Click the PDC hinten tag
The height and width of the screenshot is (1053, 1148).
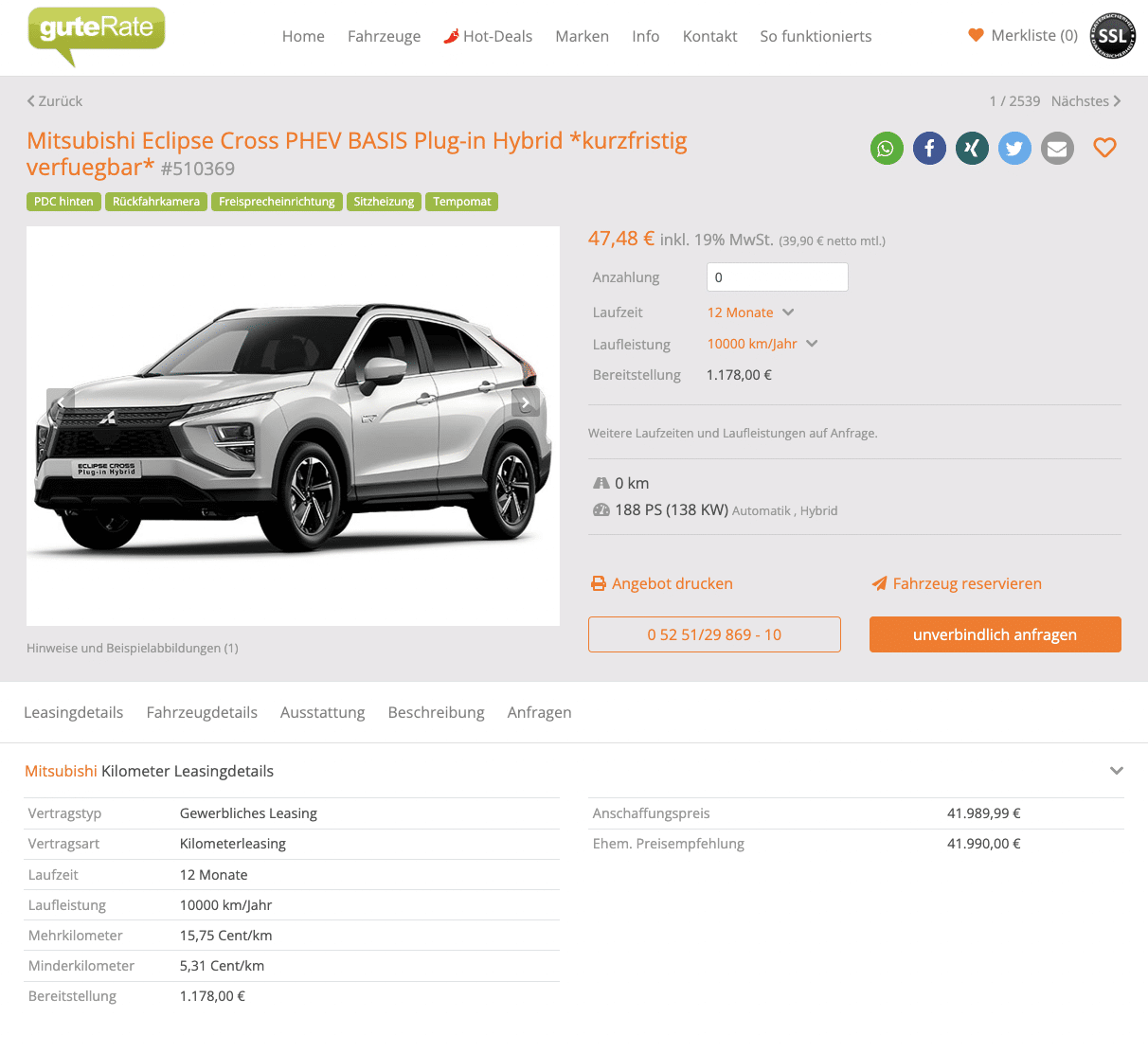tap(63, 202)
